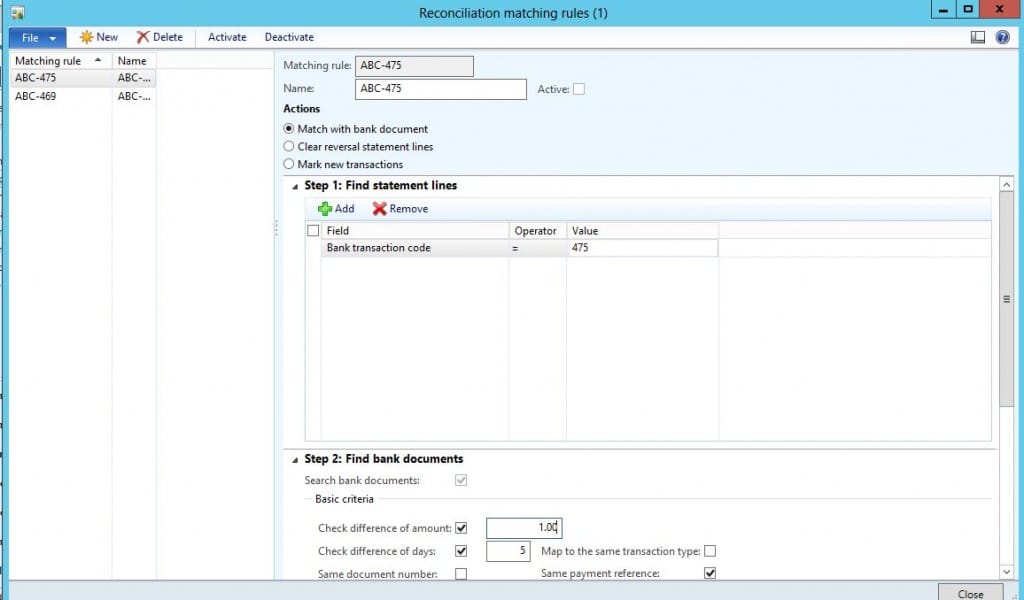
Task: Enable the Active checkbox
Action: pos(581,89)
